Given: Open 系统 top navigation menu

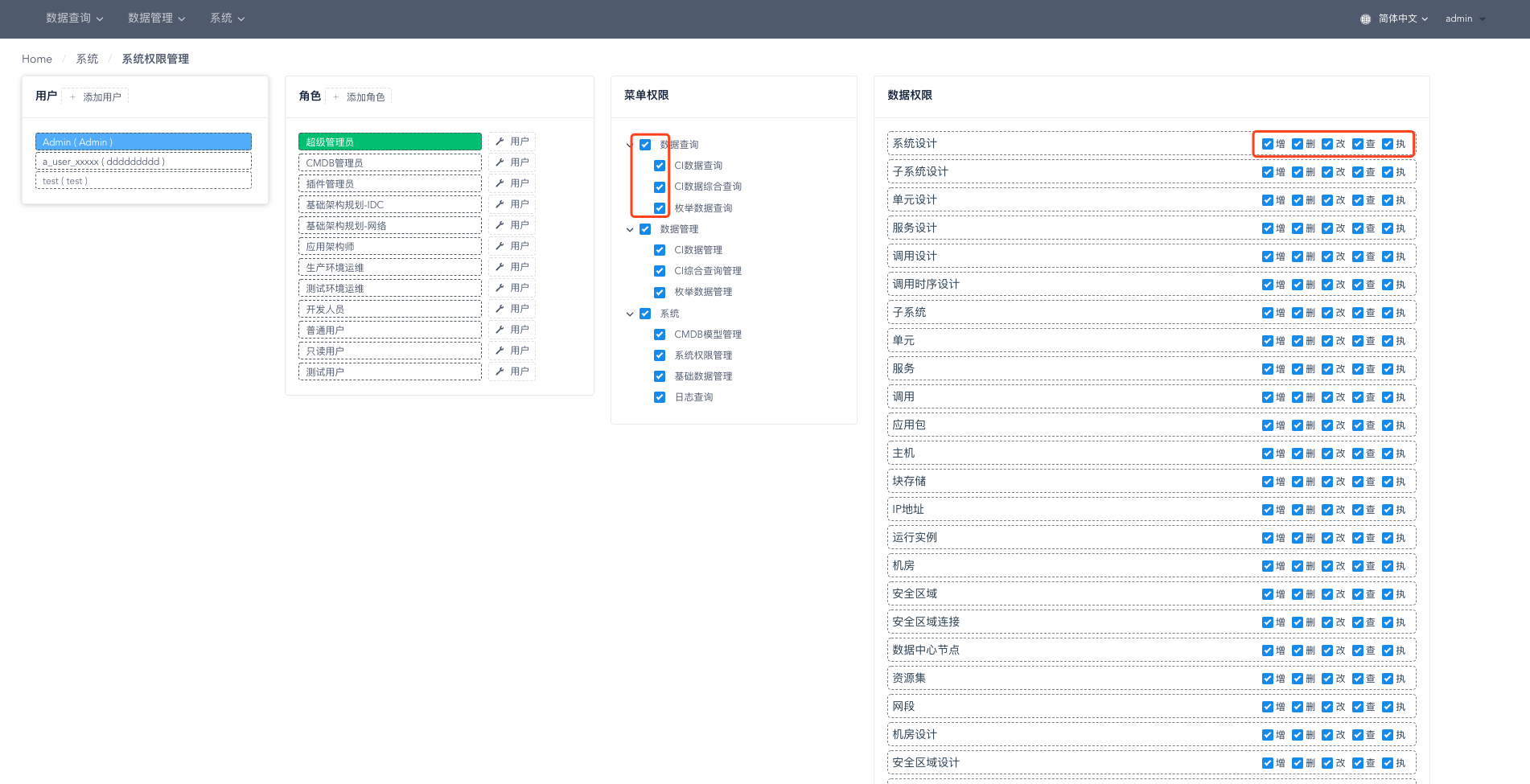Looking at the screenshot, I should pyautogui.click(x=228, y=18).
